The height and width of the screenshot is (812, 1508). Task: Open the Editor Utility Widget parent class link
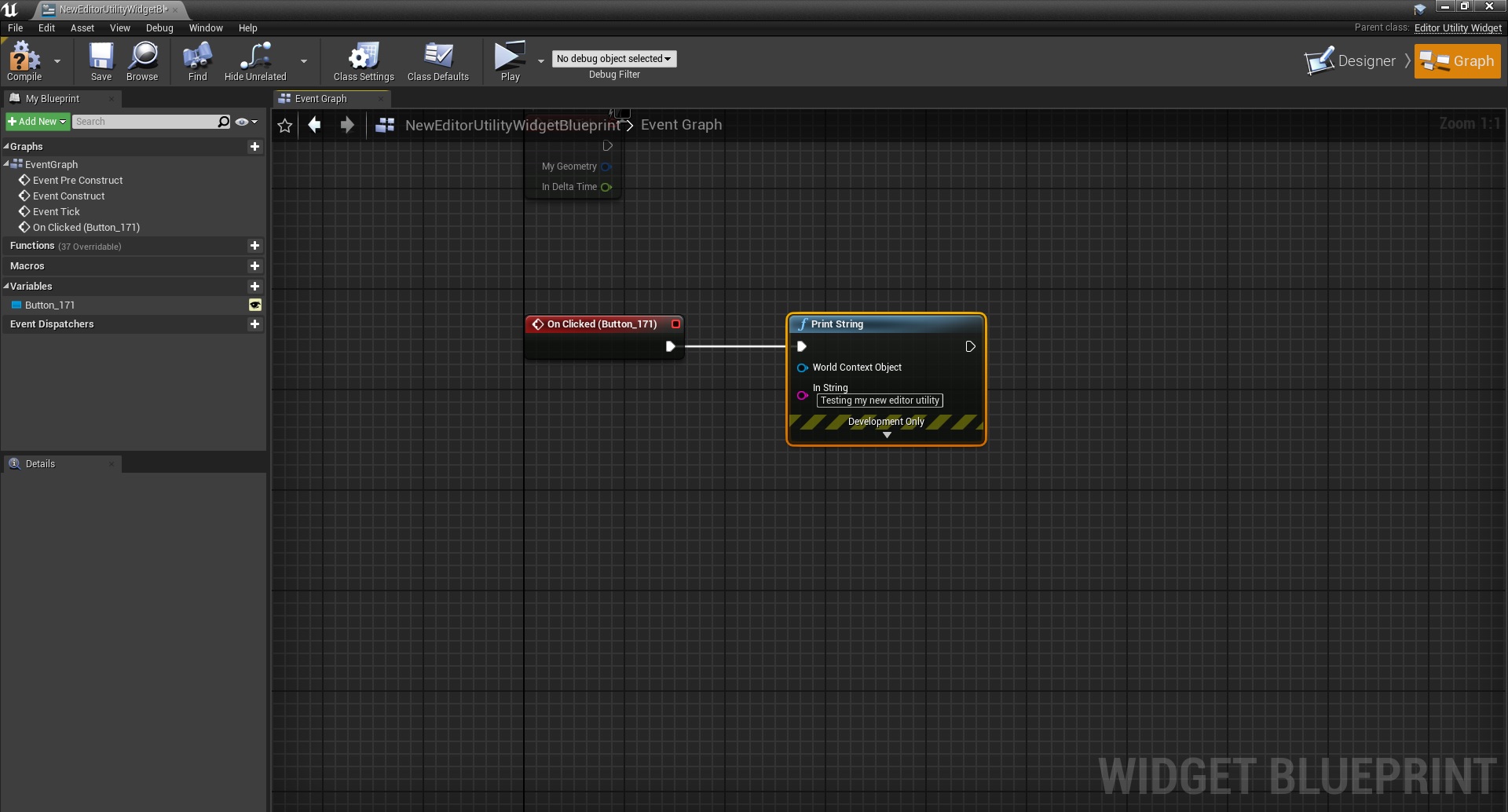point(1457,27)
